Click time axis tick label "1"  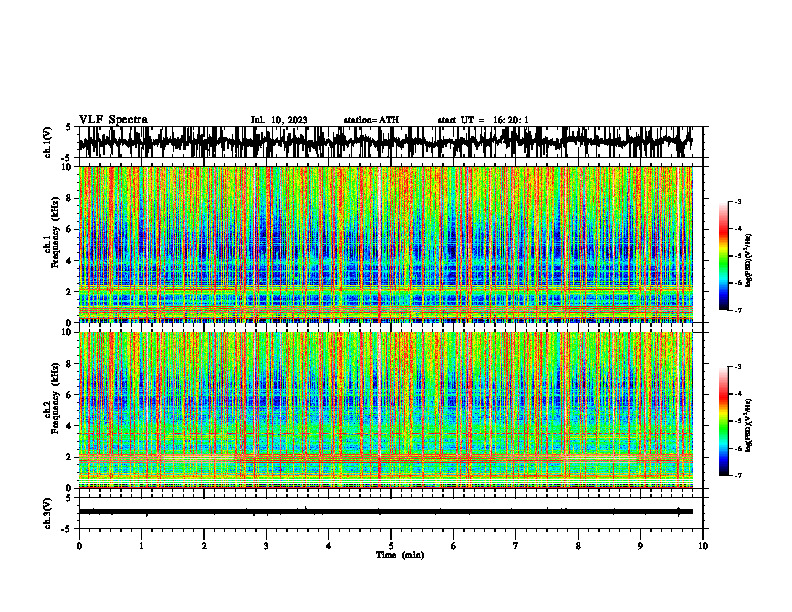pyautogui.click(x=141, y=546)
